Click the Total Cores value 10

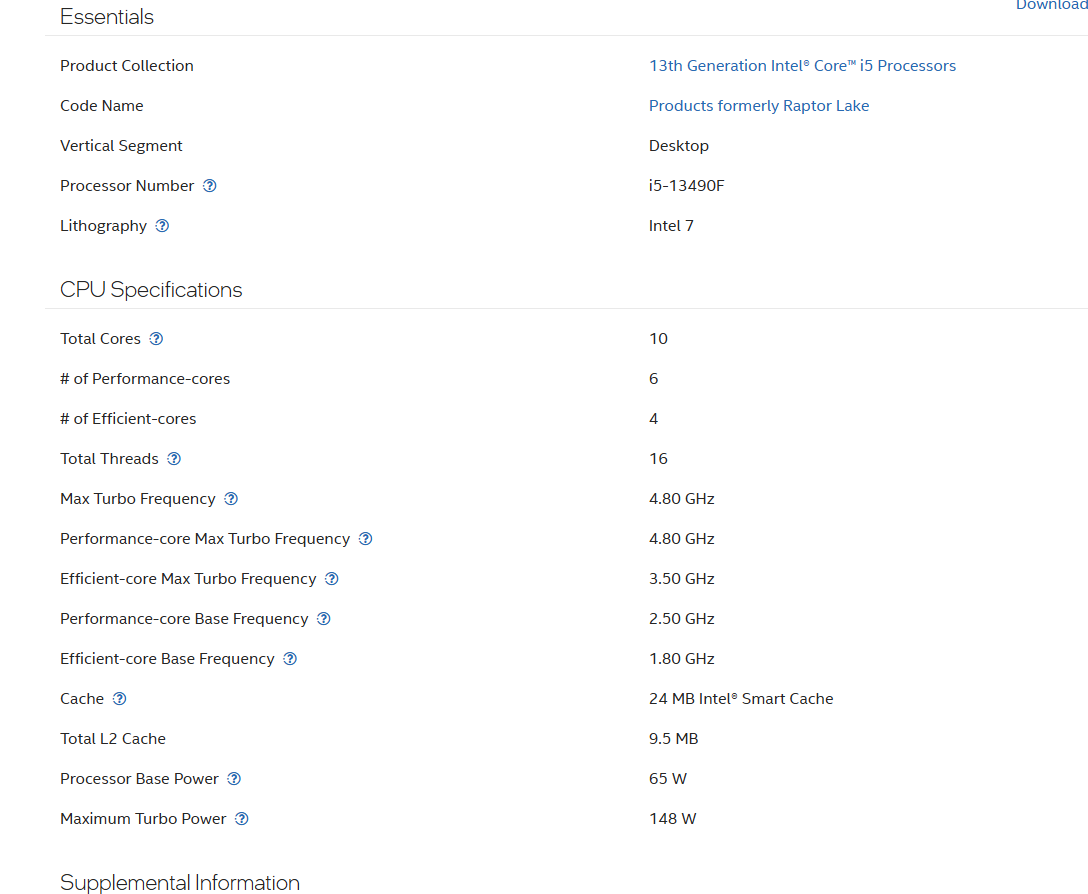tap(658, 339)
